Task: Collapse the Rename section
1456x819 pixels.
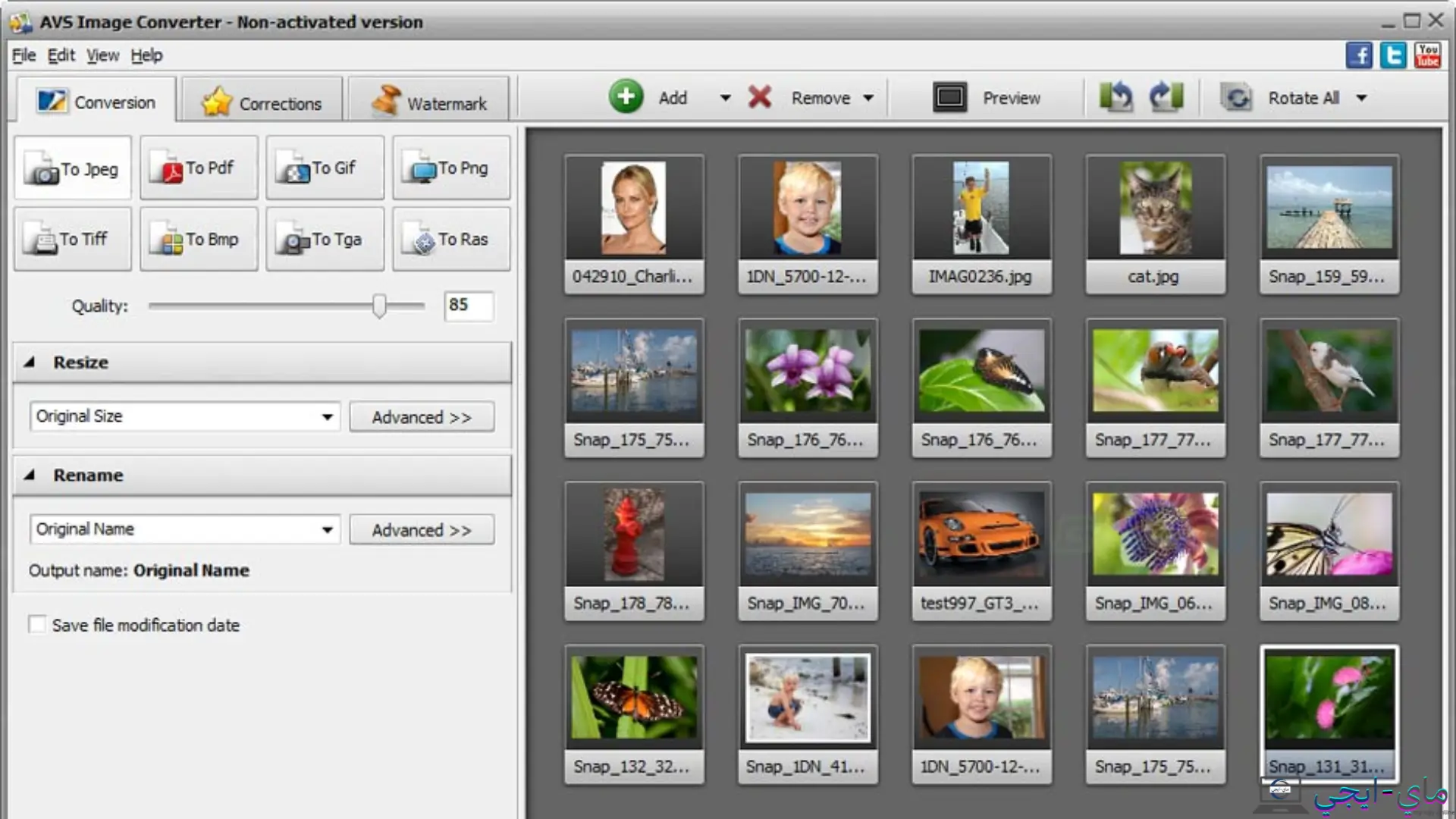Action: tap(30, 475)
